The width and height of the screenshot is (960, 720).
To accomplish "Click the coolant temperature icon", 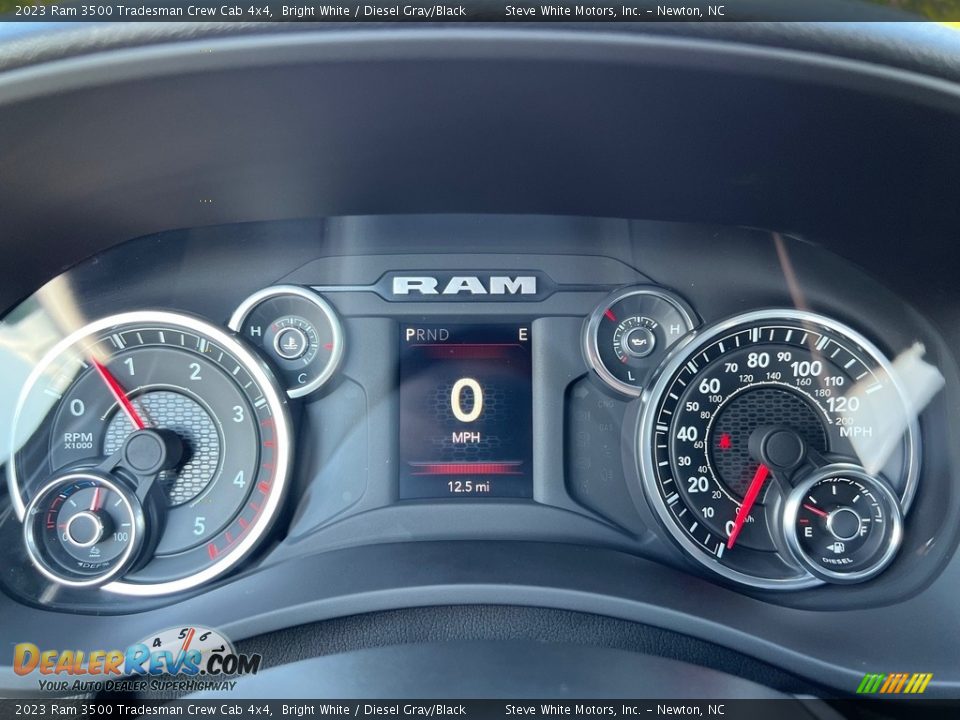I will (x=290, y=342).
